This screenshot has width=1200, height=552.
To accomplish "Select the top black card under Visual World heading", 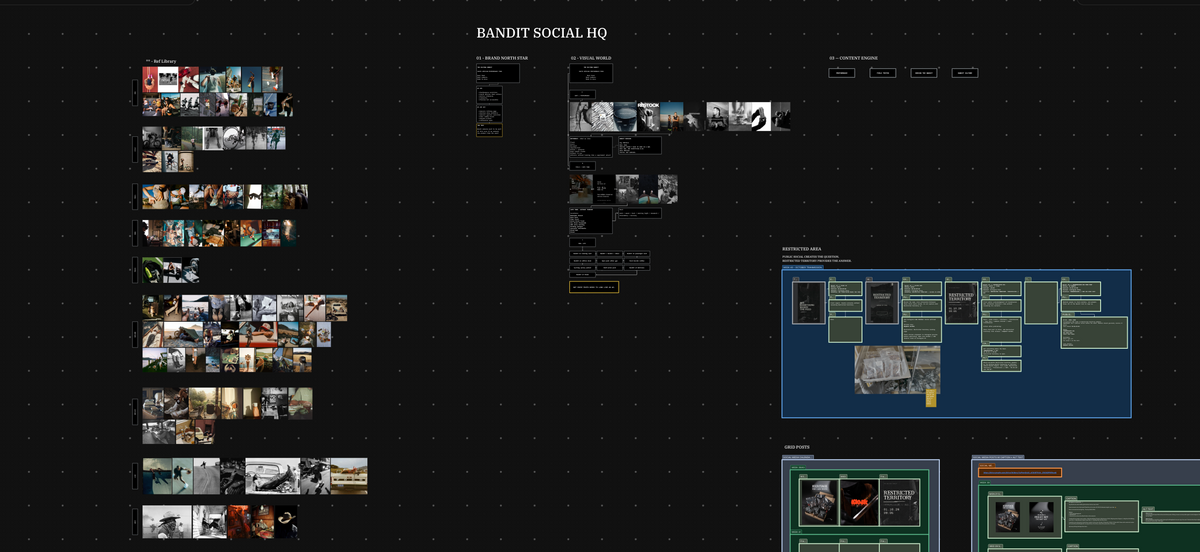I will (x=591, y=74).
